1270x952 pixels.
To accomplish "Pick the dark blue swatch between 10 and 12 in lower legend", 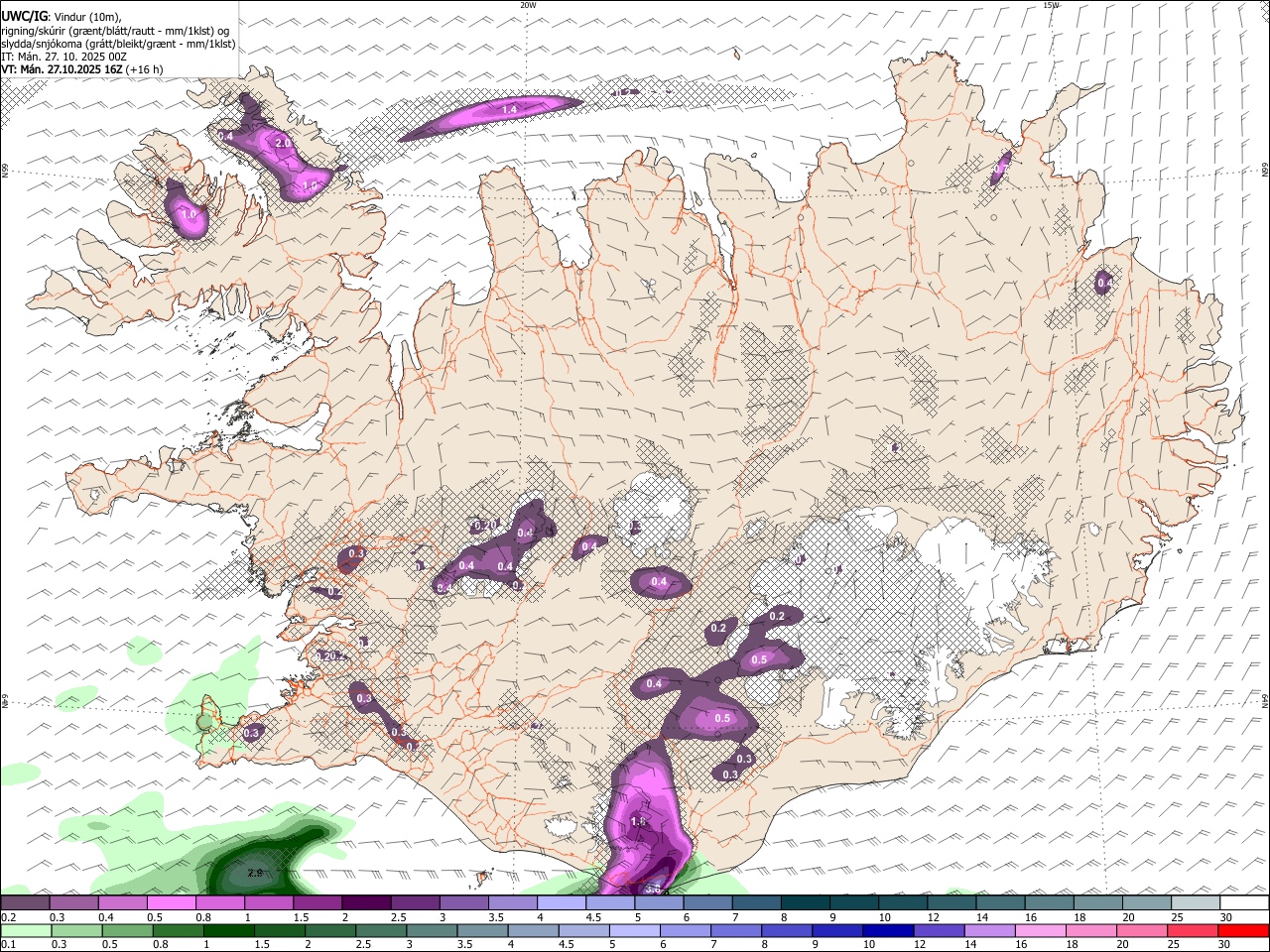I will click(x=886, y=931).
